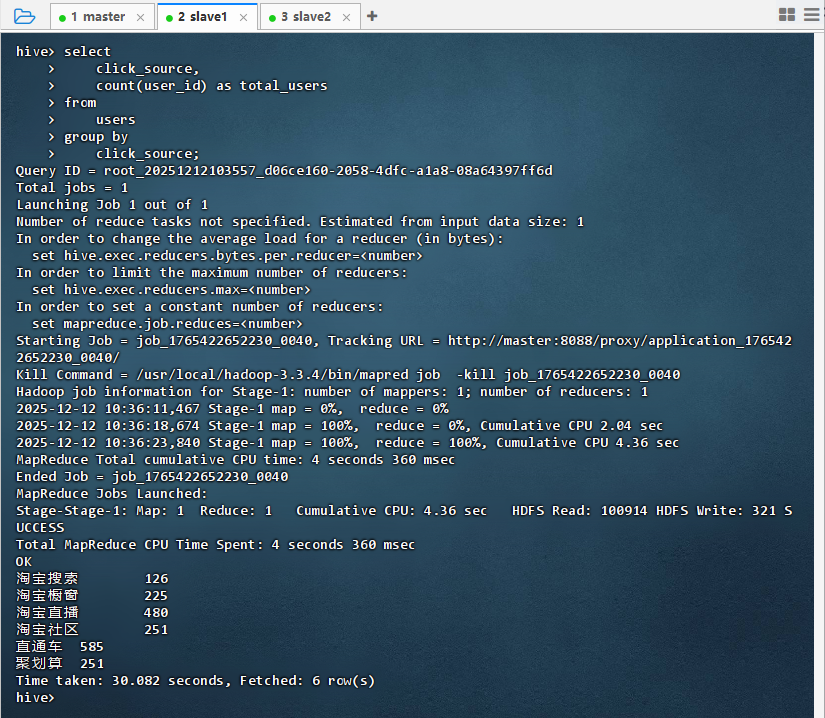Open the hamburger menu icon
The width and height of the screenshot is (825, 718).
pos(812,15)
